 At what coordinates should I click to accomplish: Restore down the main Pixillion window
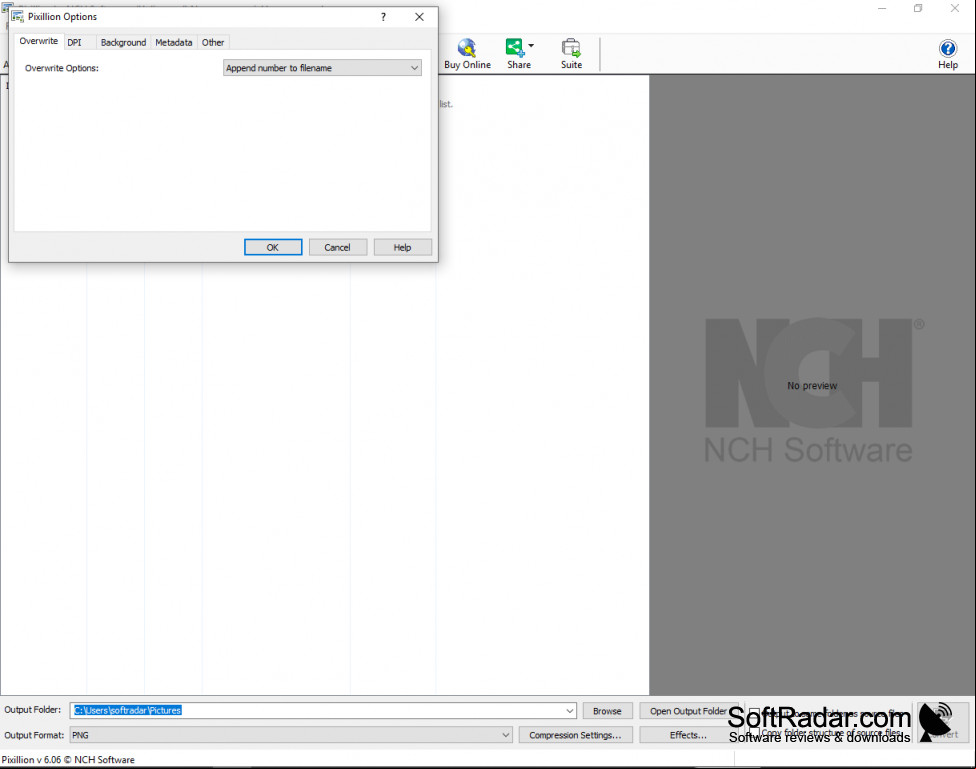tap(918, 9)
